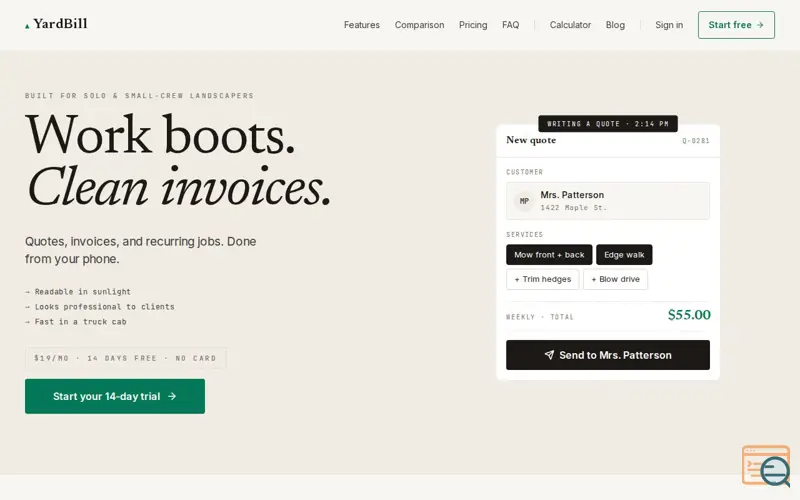
Task: Go to the Comparison section
Action: [x=419, y=25]
